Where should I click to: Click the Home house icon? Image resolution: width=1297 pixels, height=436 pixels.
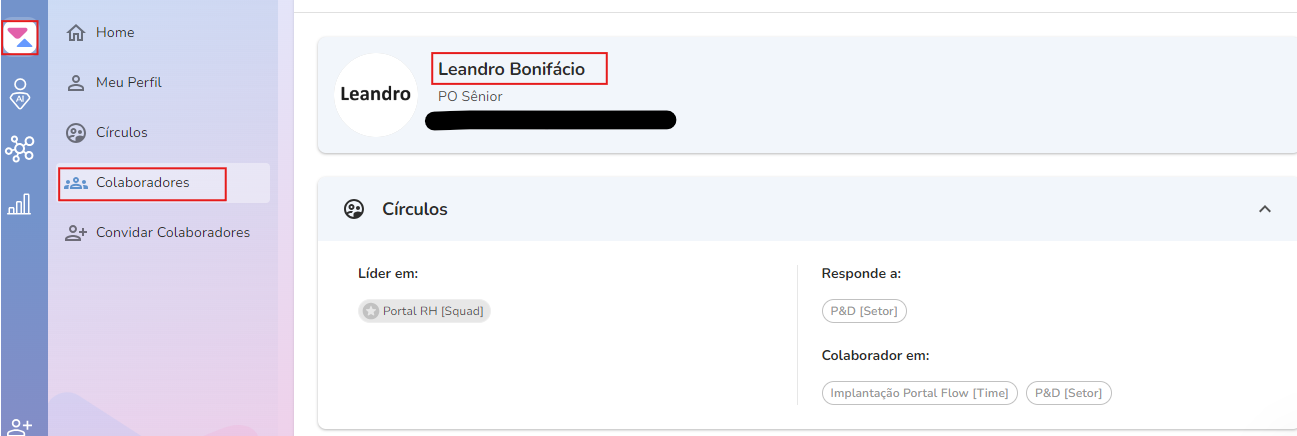tap(75, 33)
